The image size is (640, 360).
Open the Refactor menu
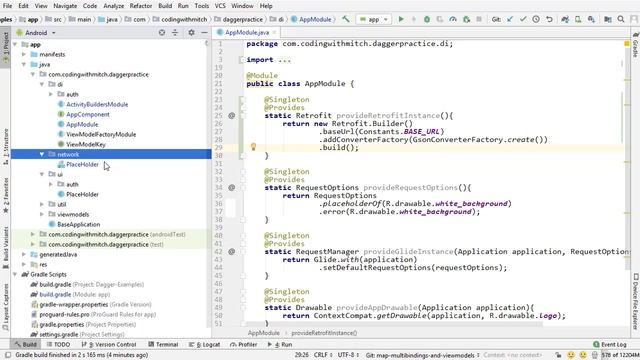(x=140, y=6)
